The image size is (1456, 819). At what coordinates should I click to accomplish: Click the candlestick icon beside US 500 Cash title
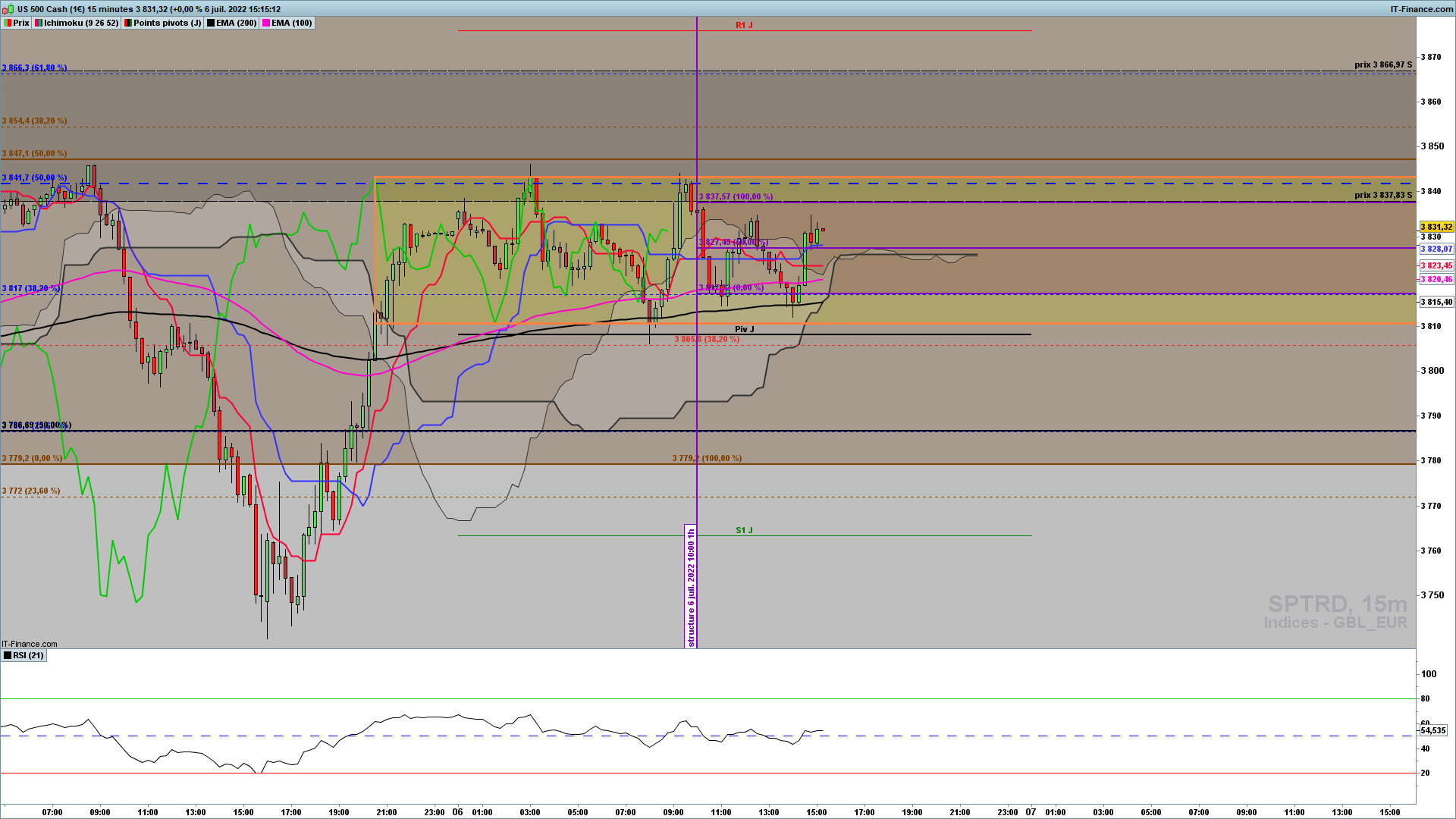tap(8, 9)
